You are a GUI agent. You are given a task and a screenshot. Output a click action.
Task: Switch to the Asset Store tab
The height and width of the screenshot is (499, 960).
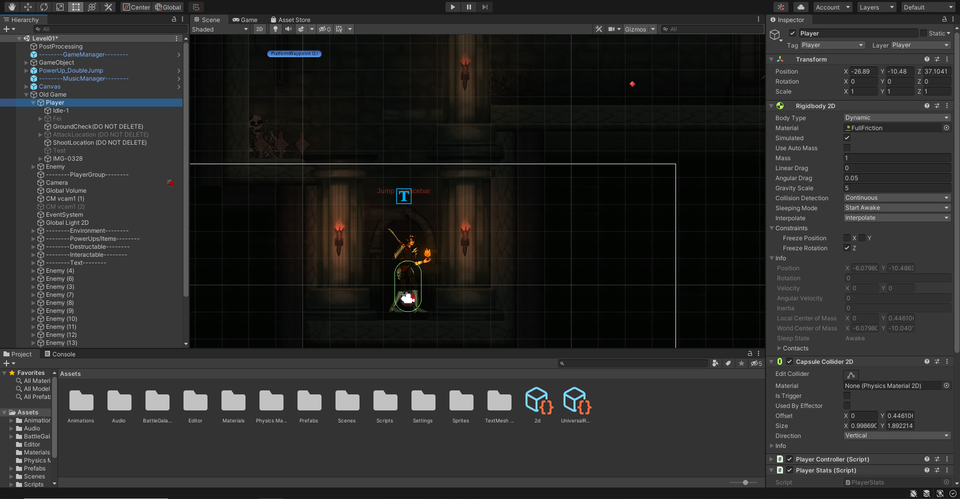(x=290, y=20)
